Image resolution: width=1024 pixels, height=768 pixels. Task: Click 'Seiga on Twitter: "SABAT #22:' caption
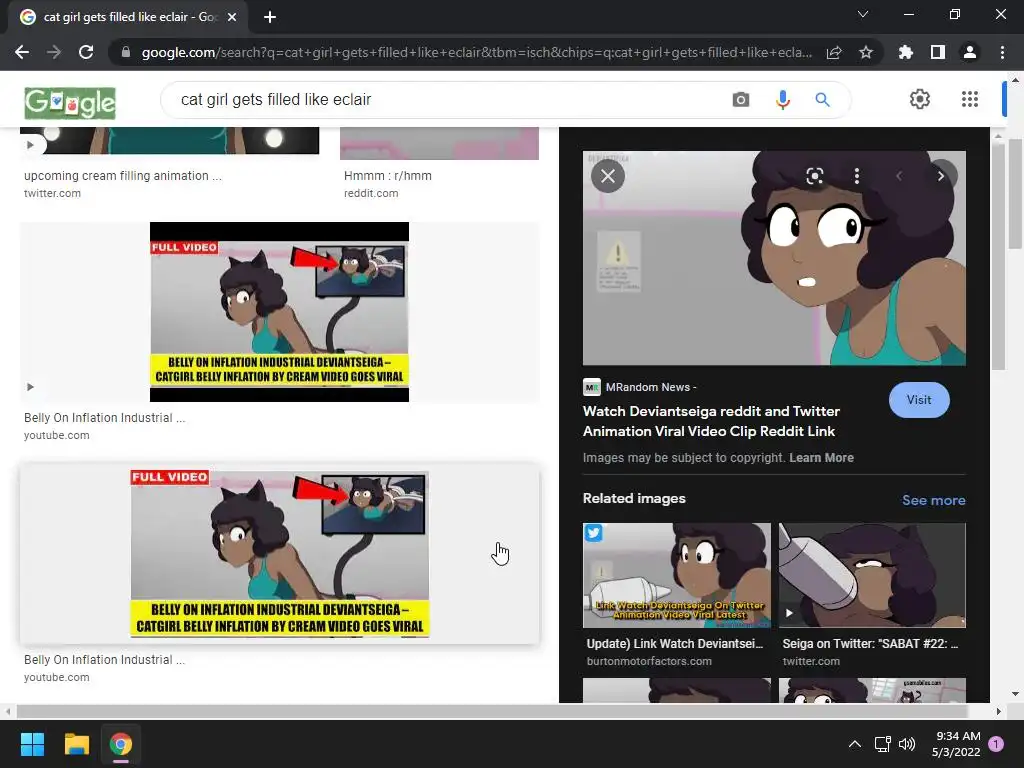(870, 644)
